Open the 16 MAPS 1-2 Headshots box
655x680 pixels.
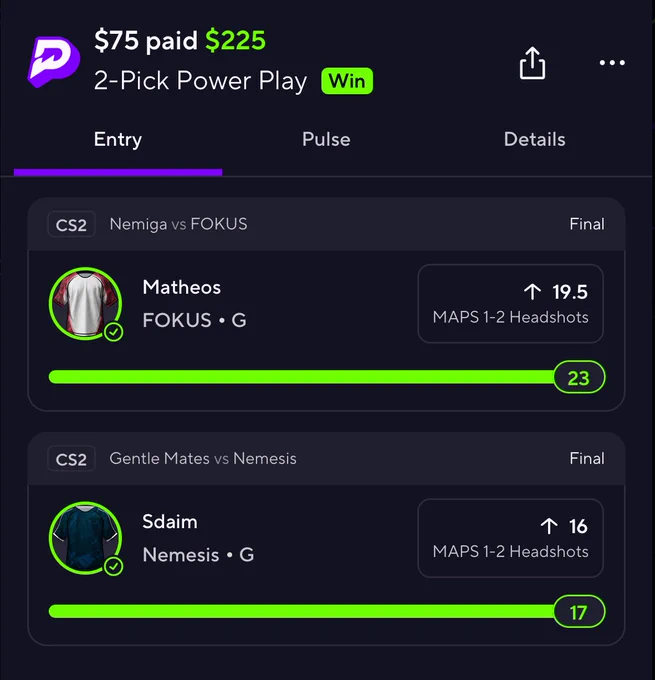[x=511, y=538]
